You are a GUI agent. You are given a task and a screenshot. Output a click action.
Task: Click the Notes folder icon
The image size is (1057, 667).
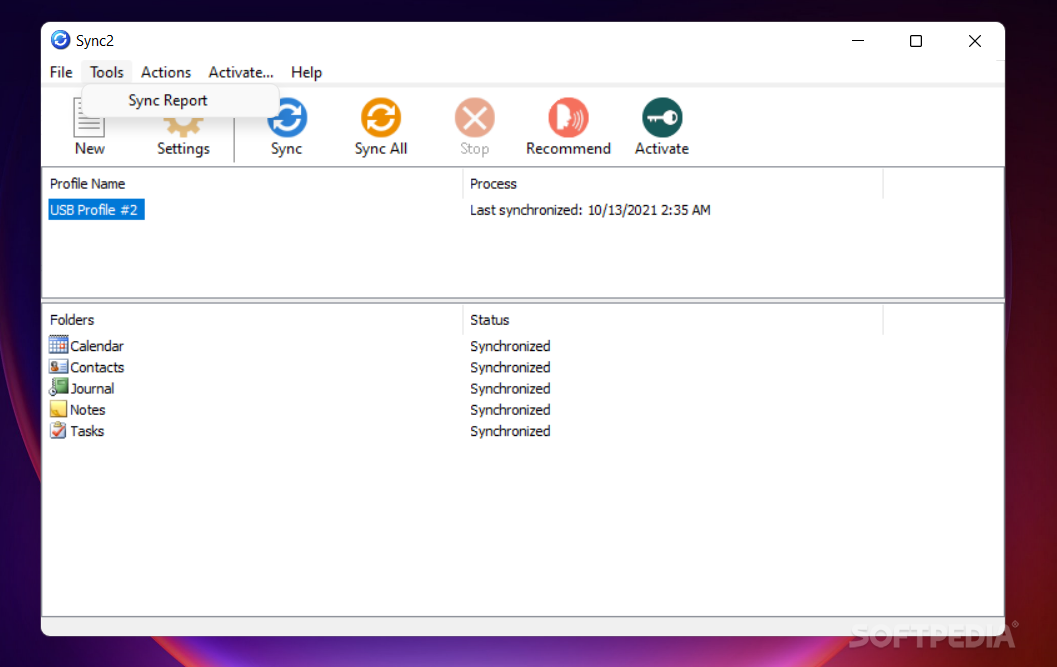pos(59,409)
